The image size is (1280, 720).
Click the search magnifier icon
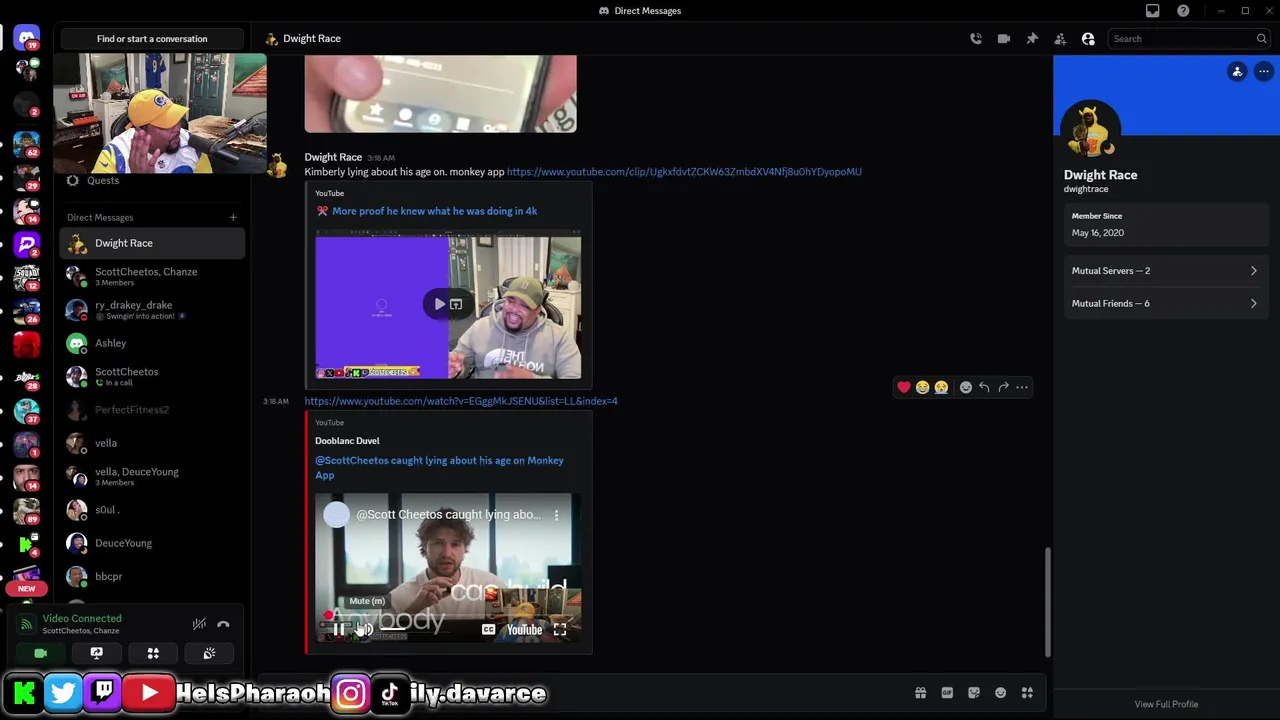[1261, 39]
